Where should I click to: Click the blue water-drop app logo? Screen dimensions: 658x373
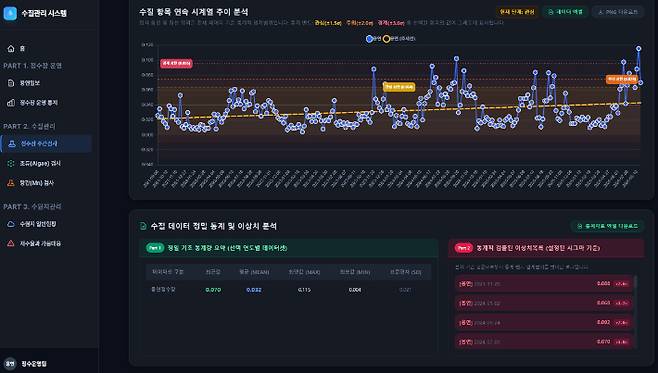click(x=10, y=13)
